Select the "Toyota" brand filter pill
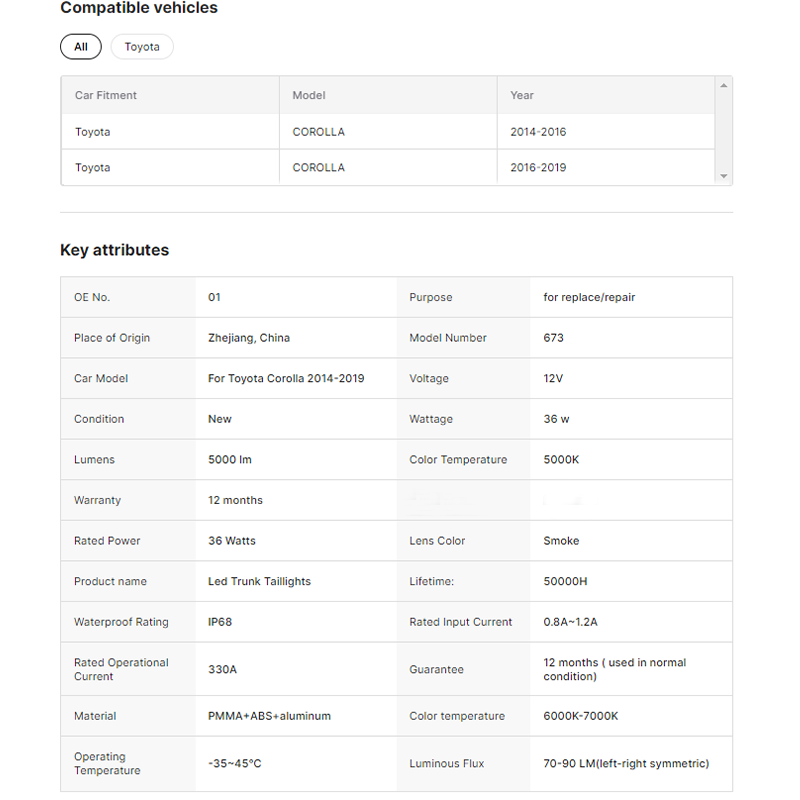 pos(142,47)
